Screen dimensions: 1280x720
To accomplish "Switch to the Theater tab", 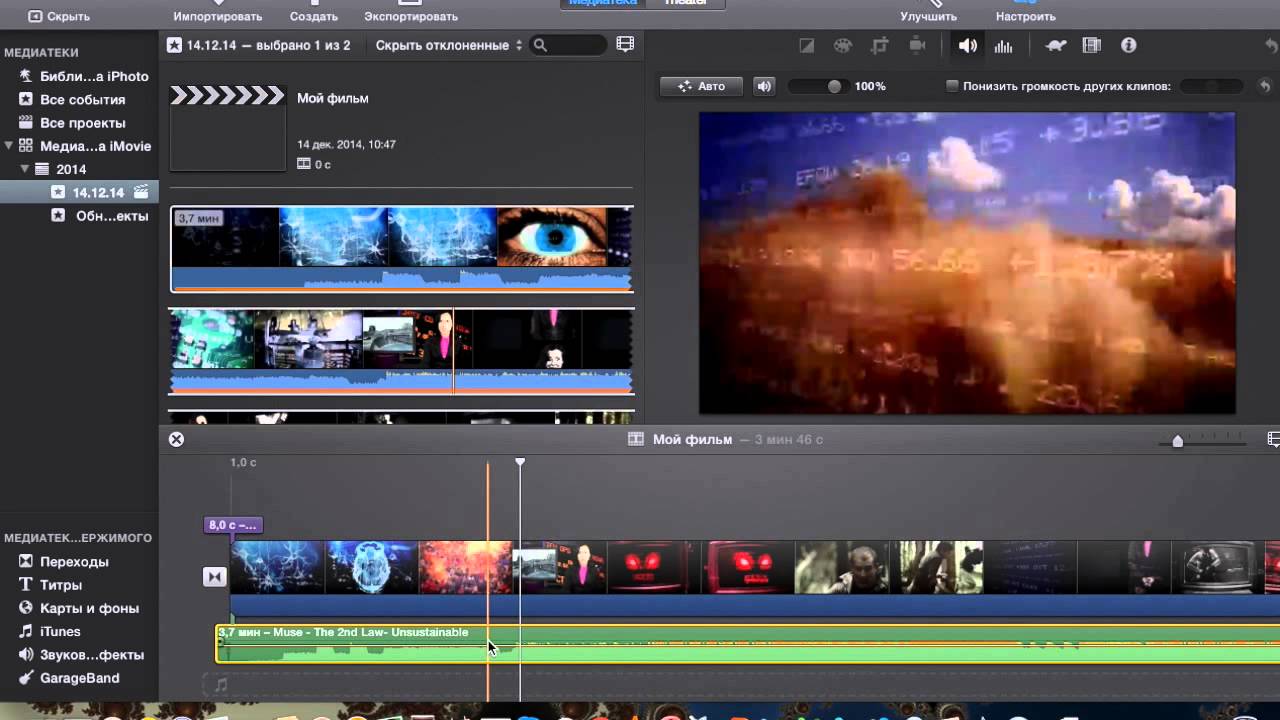I will (x=684, y=3).
